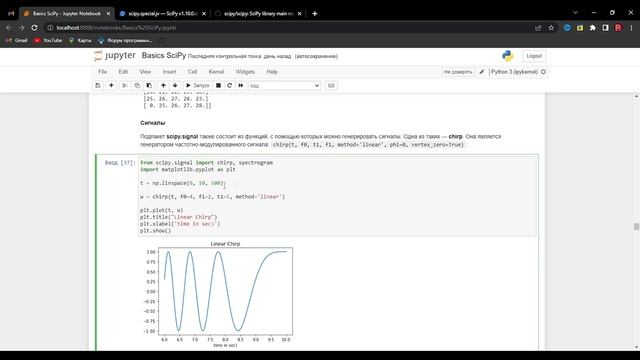Rename notebook title Basics SciPy
The height and width of the screenshot is (360, 640).
coord(164,56)
